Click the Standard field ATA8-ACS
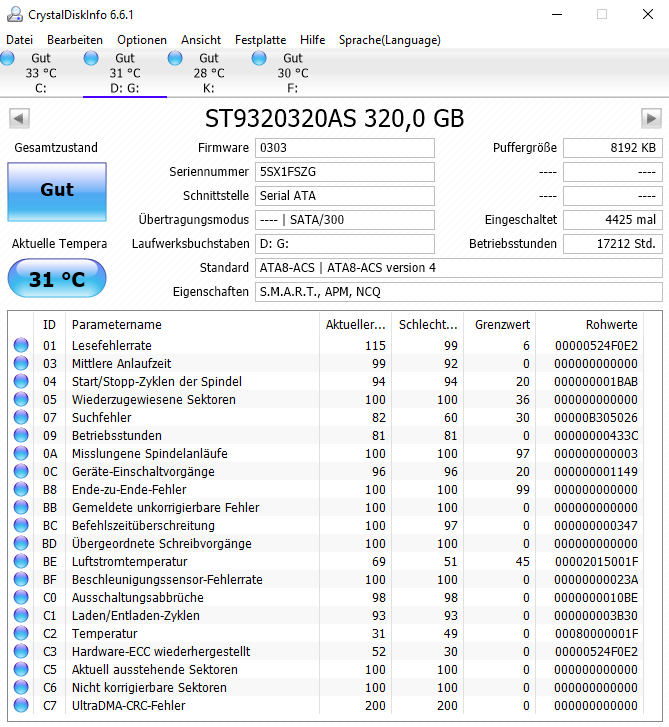This screenshot has width=669, height=727. (x=459, y=268)
